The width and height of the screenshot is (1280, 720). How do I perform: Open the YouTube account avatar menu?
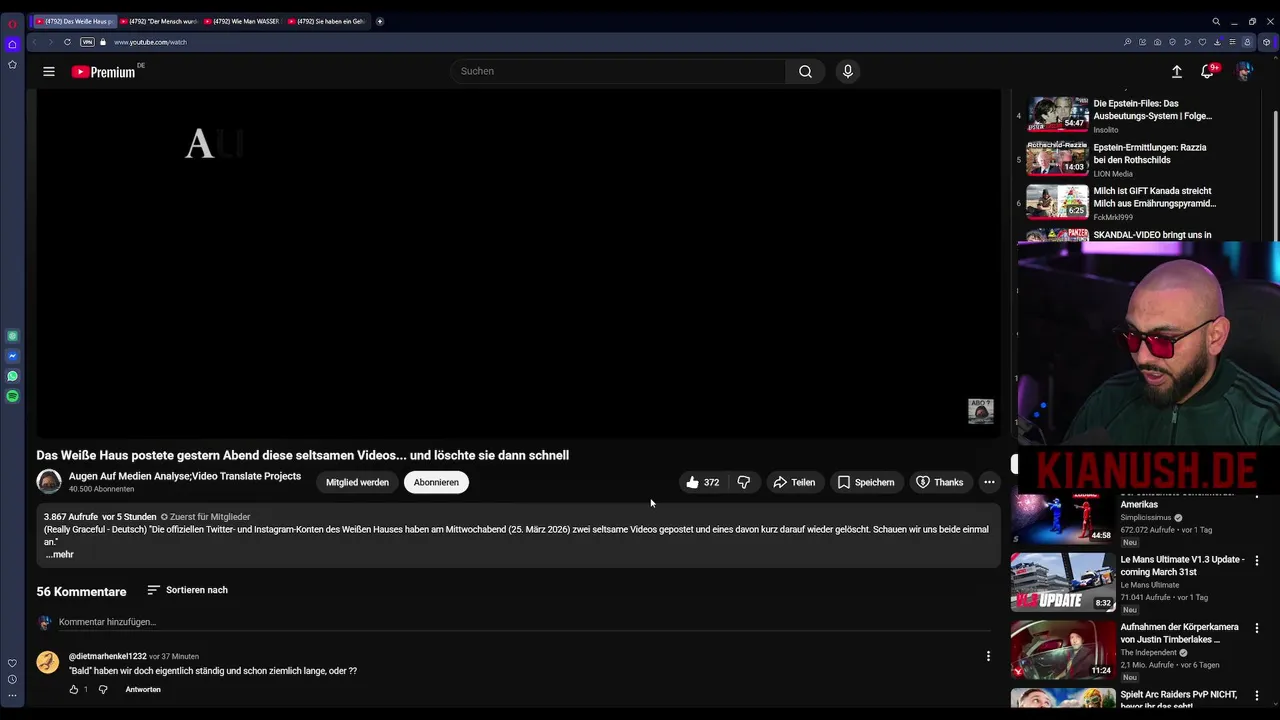[1244, 71]
